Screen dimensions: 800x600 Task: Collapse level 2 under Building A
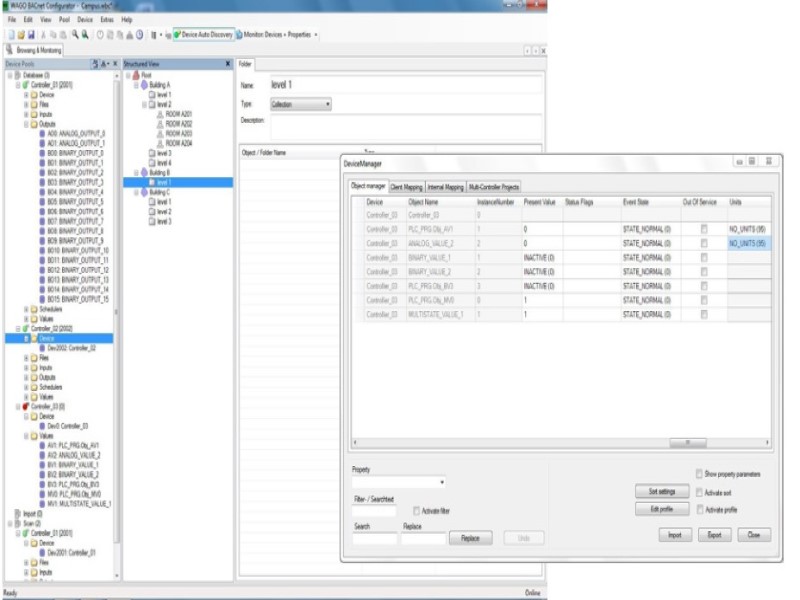[144, 105]
